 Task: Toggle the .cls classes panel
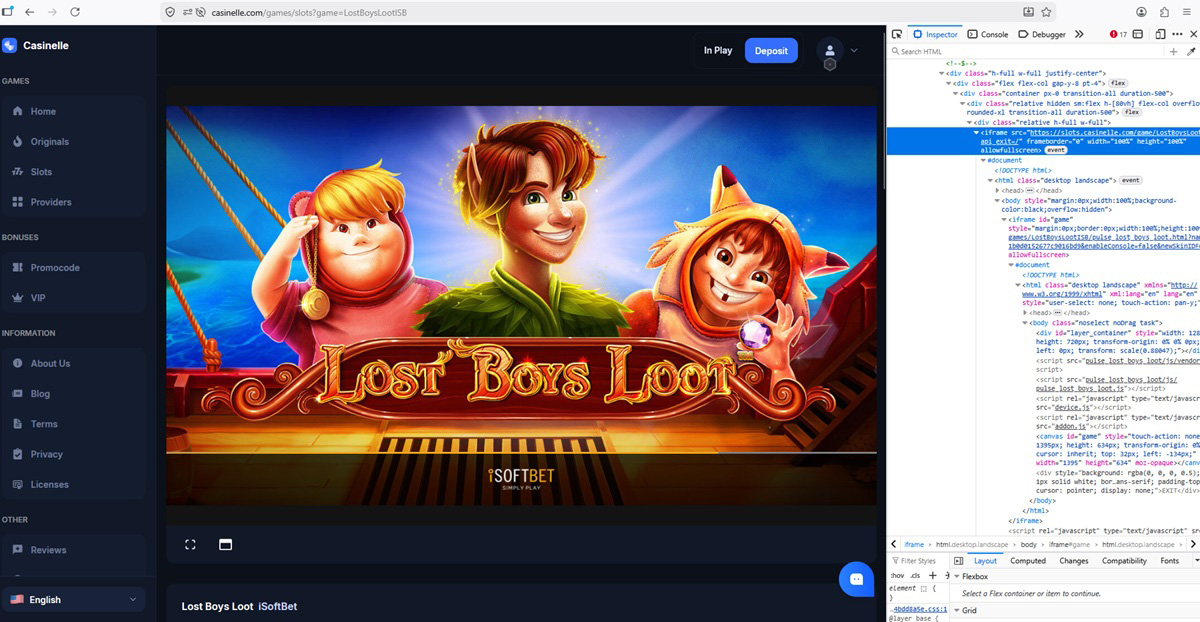point(915,575)
